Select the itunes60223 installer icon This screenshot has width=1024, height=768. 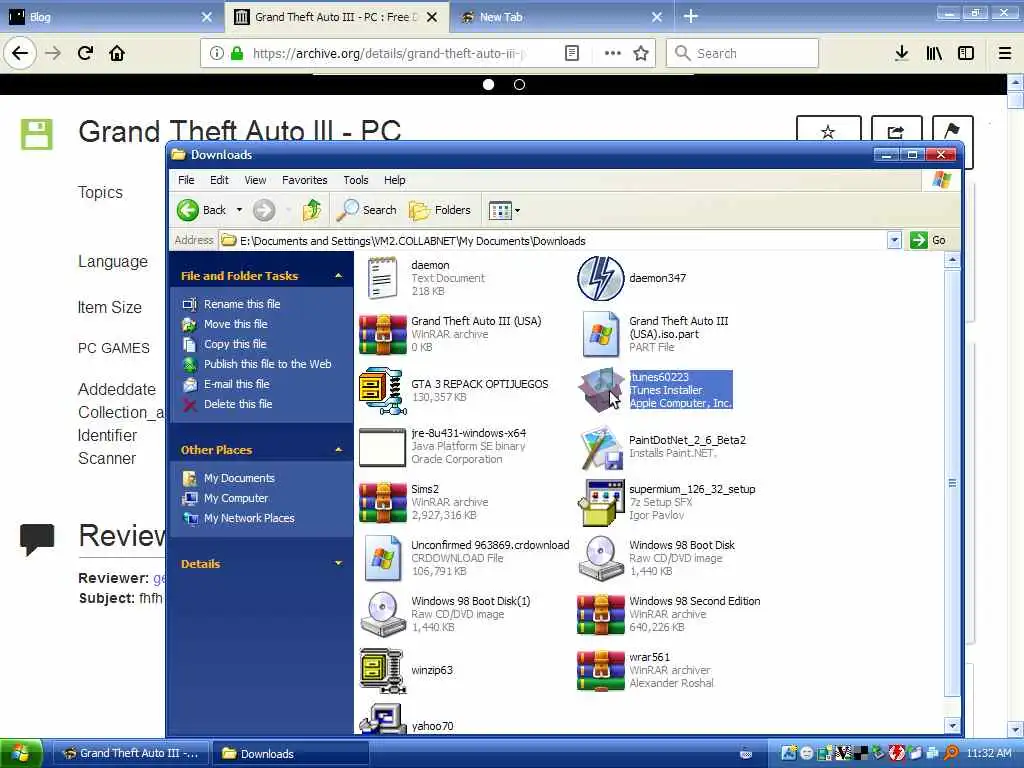tap(600, 390)
